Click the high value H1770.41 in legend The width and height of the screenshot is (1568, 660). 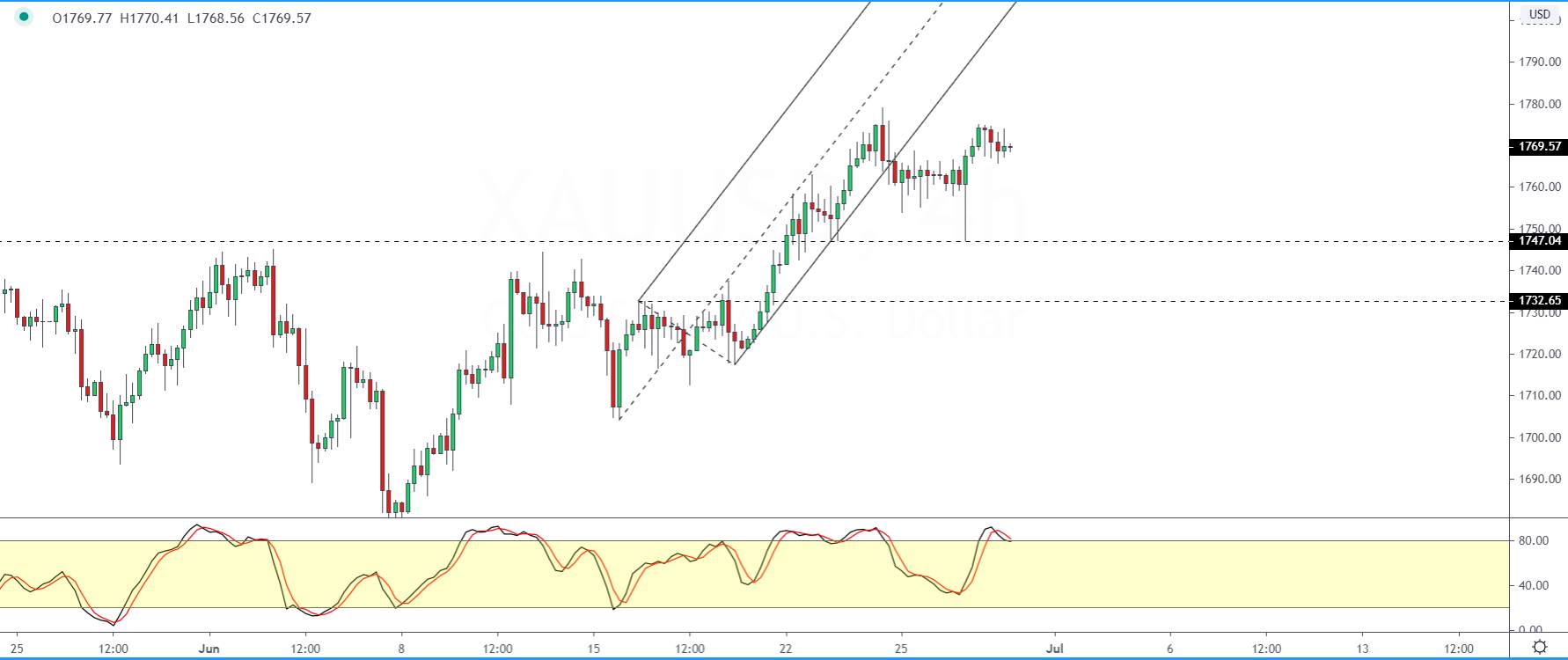(x=150, y=18)
